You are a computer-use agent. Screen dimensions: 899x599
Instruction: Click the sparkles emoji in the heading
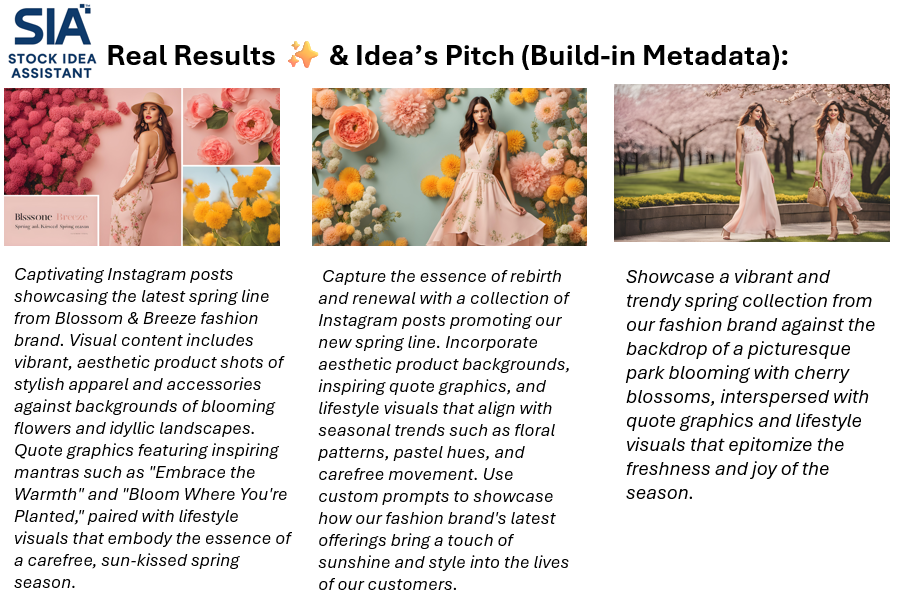pos(303,55)
